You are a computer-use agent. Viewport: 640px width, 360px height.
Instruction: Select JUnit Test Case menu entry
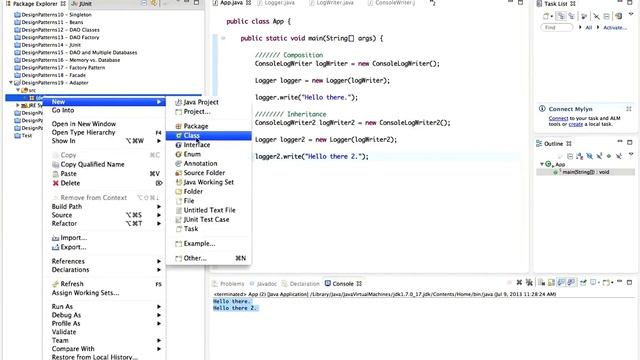[x=208, y=220]
